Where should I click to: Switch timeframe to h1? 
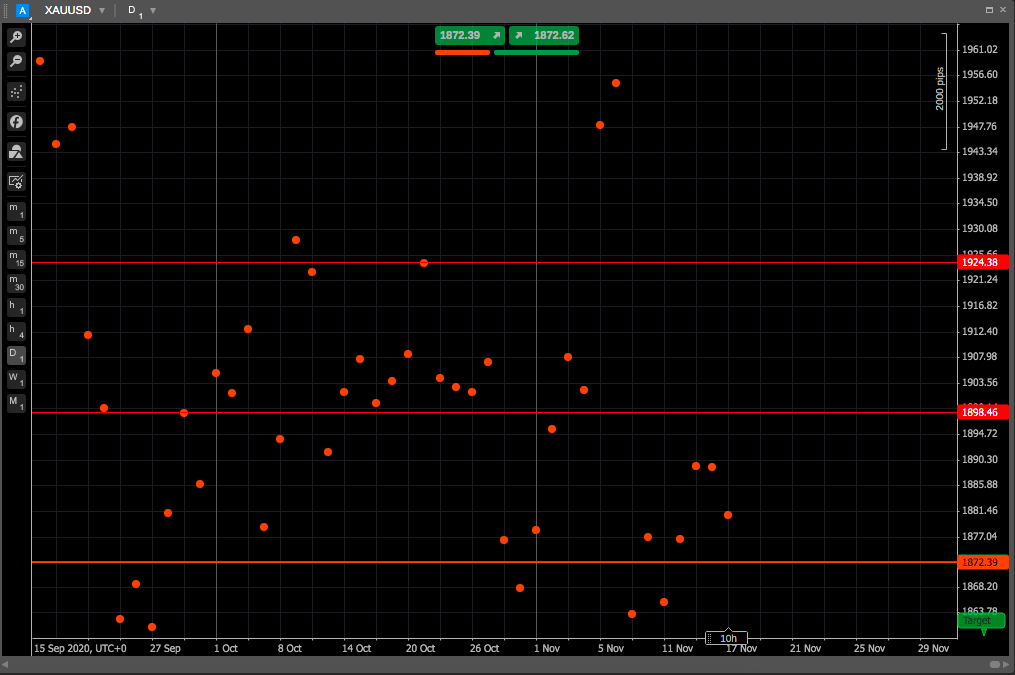pyautogui.click(x=16, y=307)
